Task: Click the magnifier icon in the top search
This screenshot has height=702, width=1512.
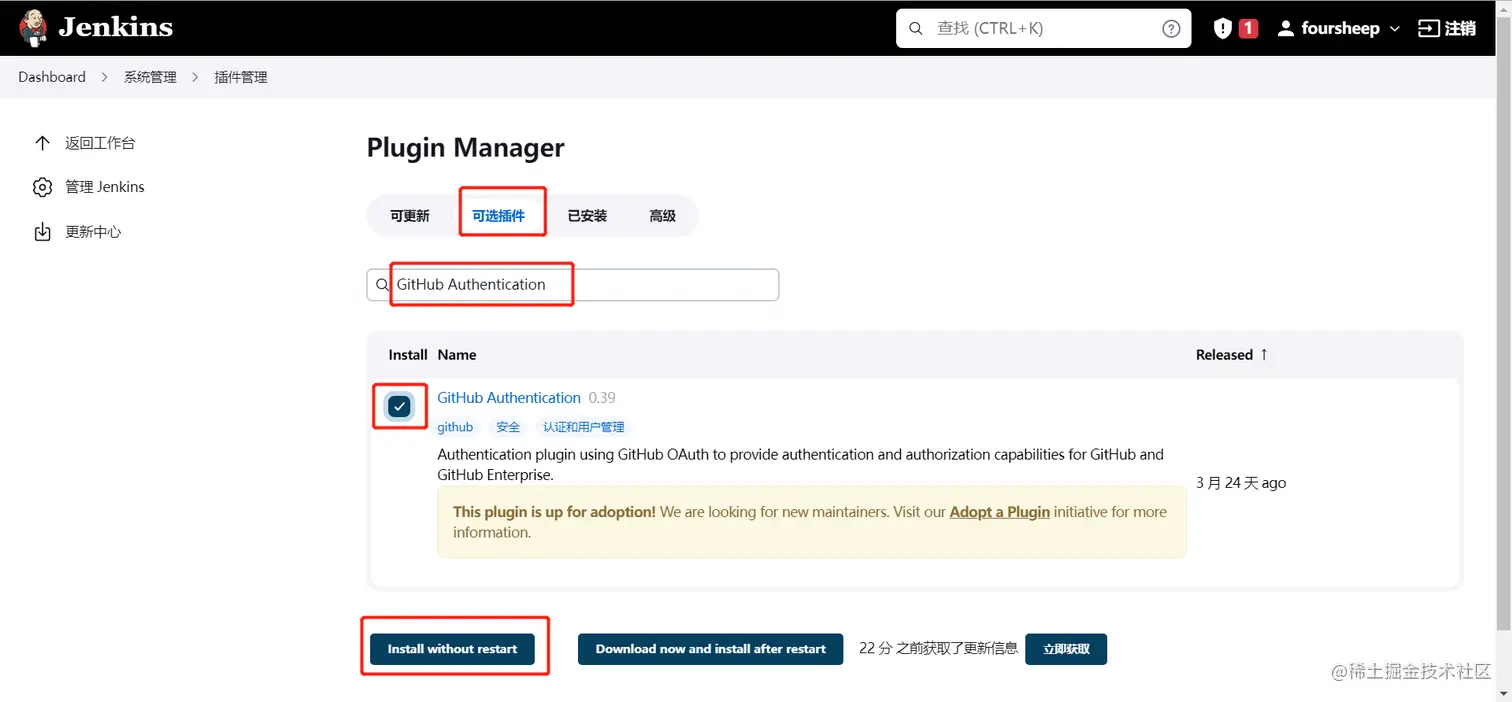Action: pyautogui.click(x=915, y=28)
